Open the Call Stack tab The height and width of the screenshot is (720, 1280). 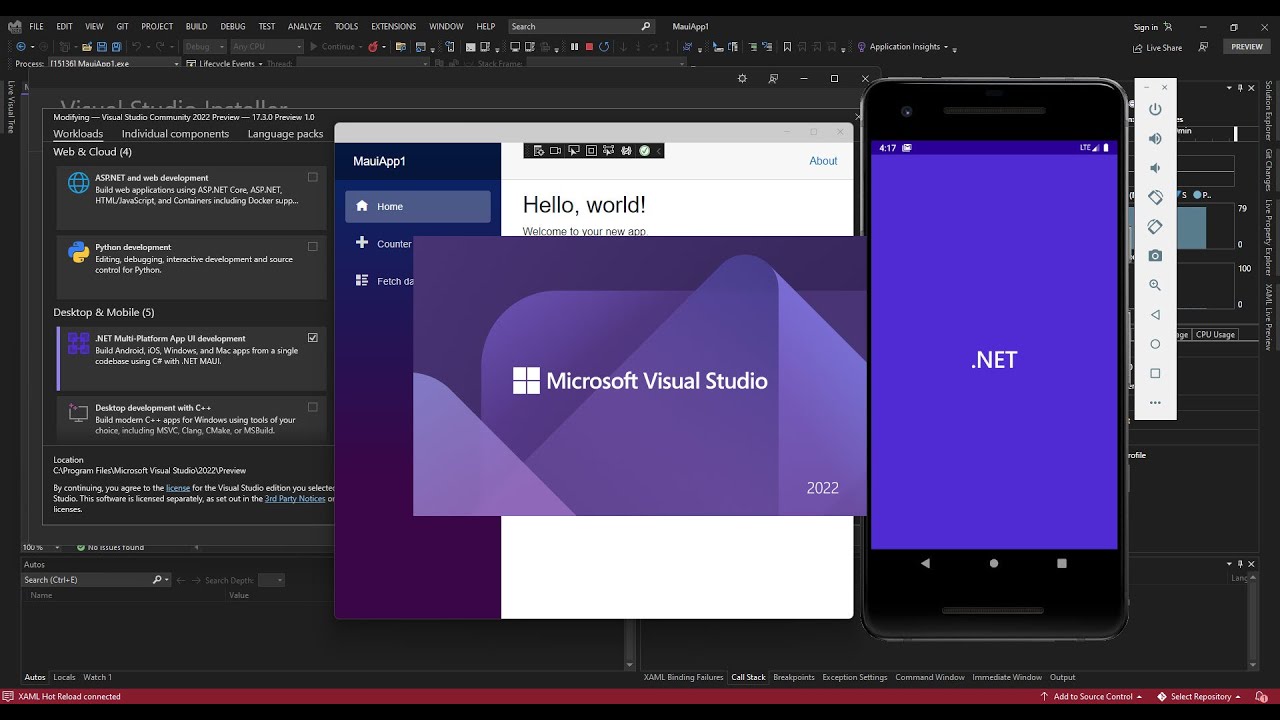click(x=748, y=677)
